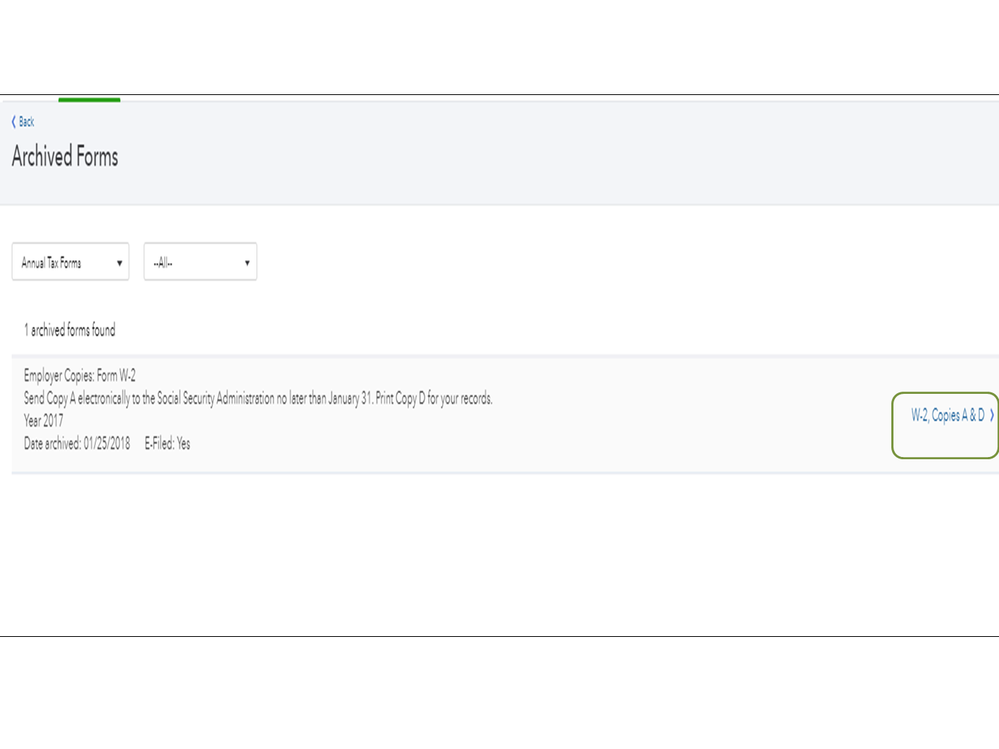Image resolution: width=999 pixels, height=749 pixels.
Task: Click the Send Copy A instructions text
Action: pyautogui.click(x=258, y=399)
